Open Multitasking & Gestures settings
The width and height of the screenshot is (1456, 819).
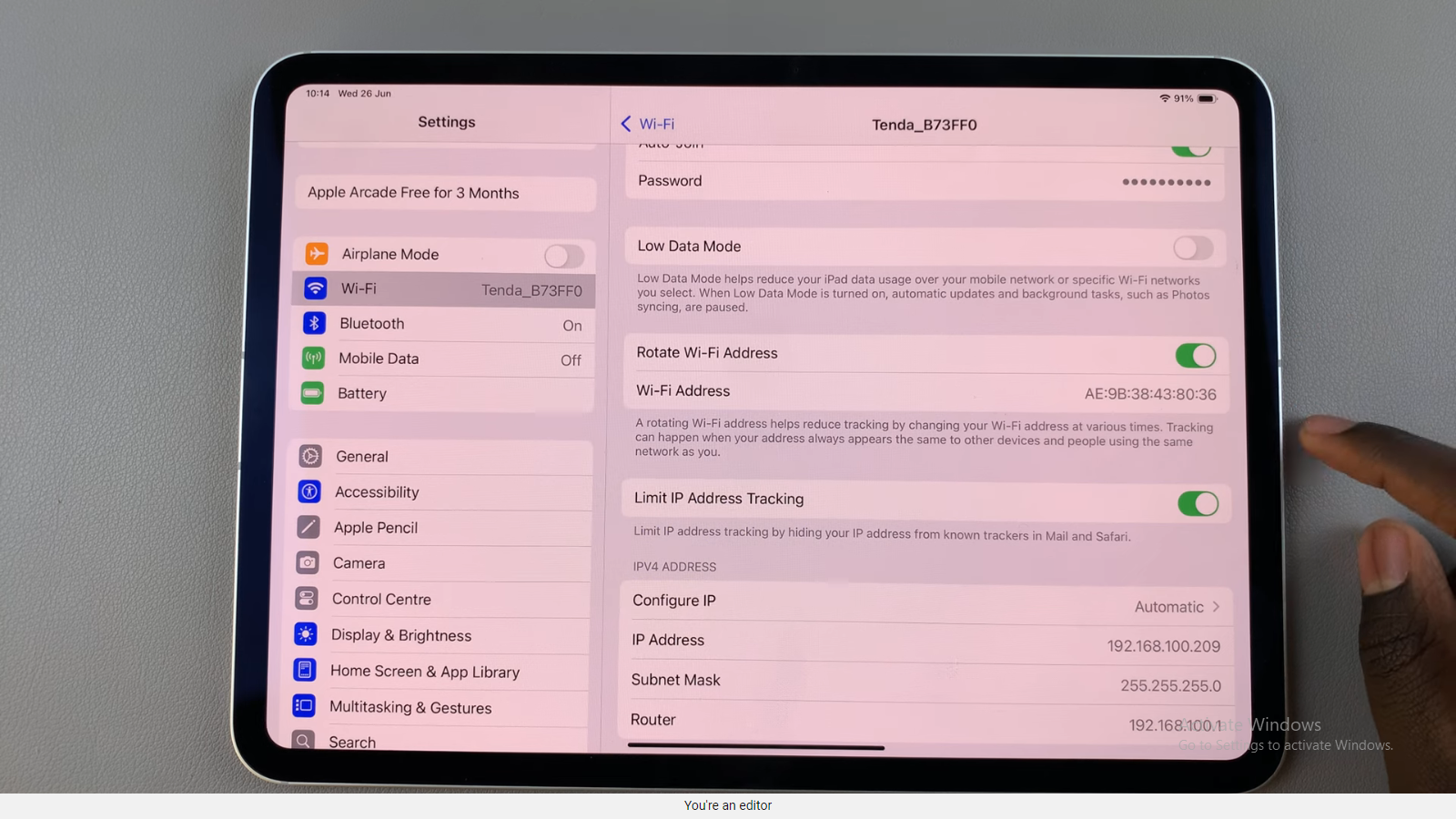(434, 707)
